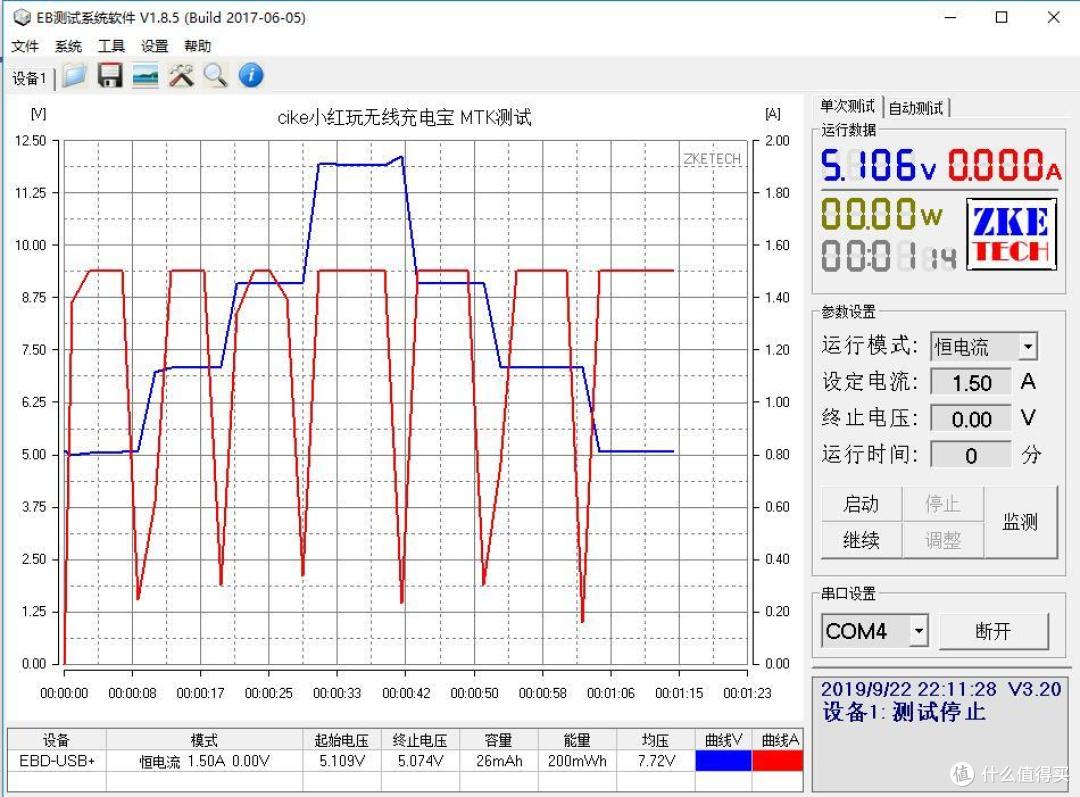Click the V3.20 firmware version text

pos(1035,689)
